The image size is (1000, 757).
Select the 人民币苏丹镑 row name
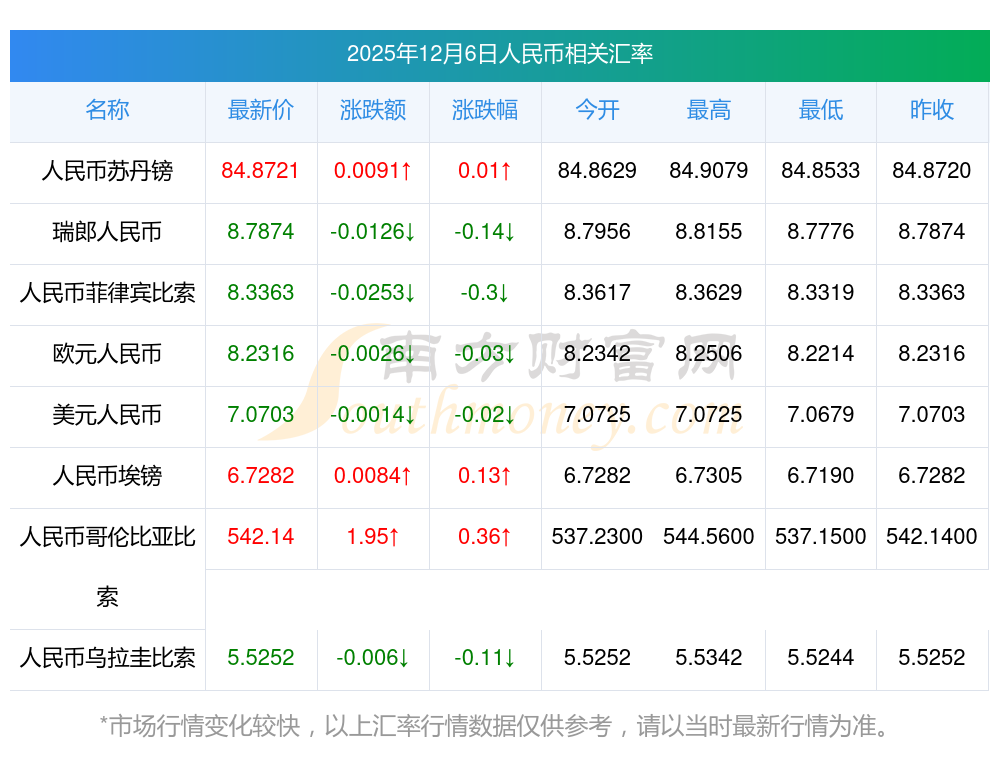[107, 171]
